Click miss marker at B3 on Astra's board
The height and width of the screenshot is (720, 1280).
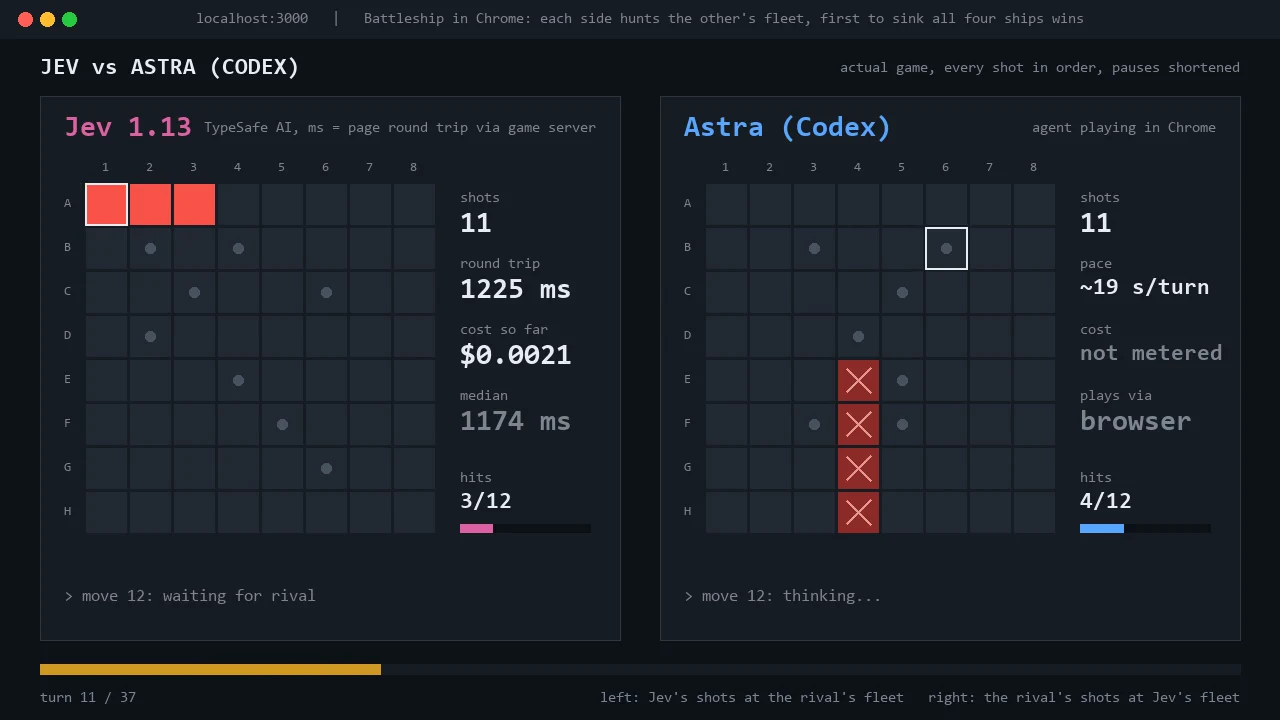[814, 248]
